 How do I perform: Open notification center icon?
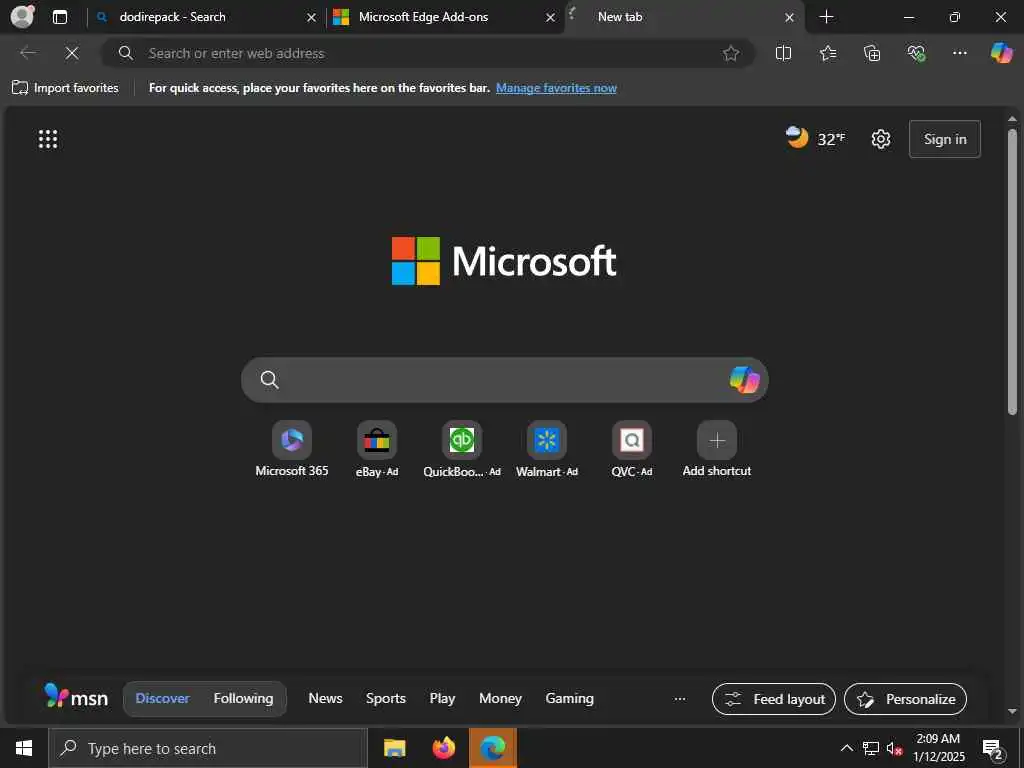pyautogui.click(x=993, y=748)
